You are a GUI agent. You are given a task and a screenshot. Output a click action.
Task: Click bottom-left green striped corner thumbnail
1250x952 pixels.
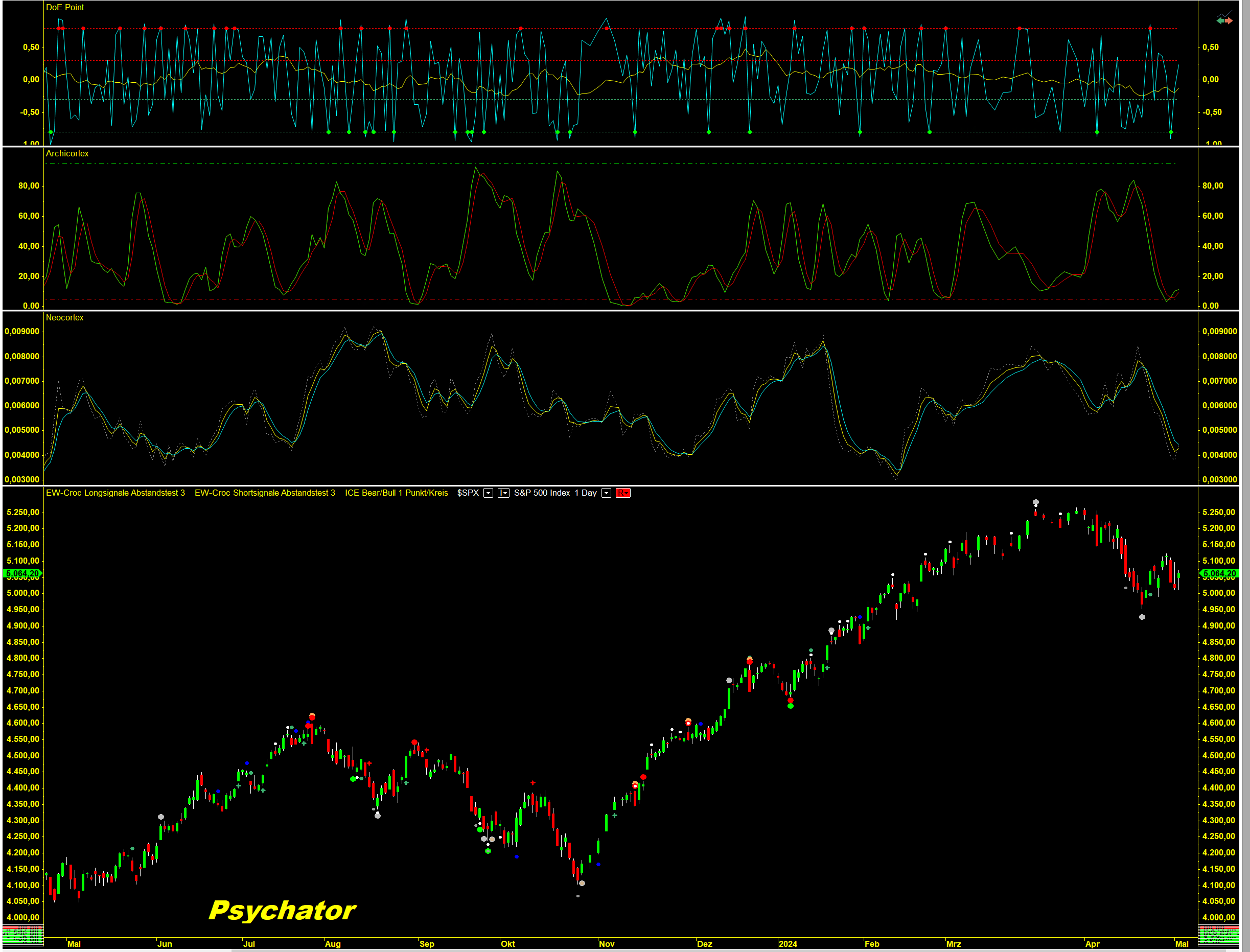[x=22, y=936]
